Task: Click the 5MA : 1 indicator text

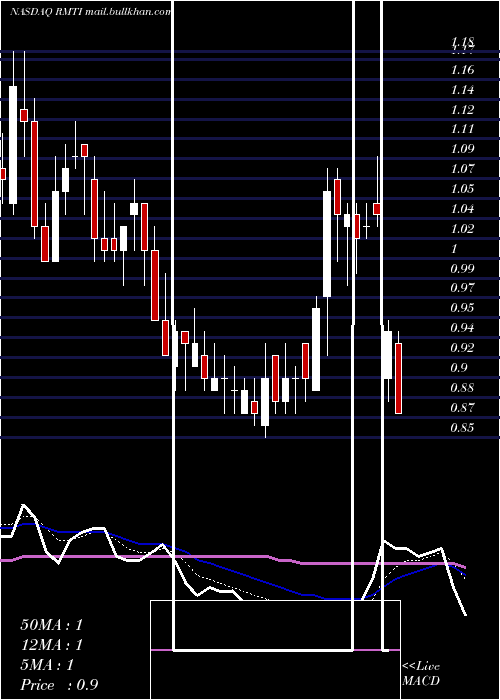Action: (47, 665)
